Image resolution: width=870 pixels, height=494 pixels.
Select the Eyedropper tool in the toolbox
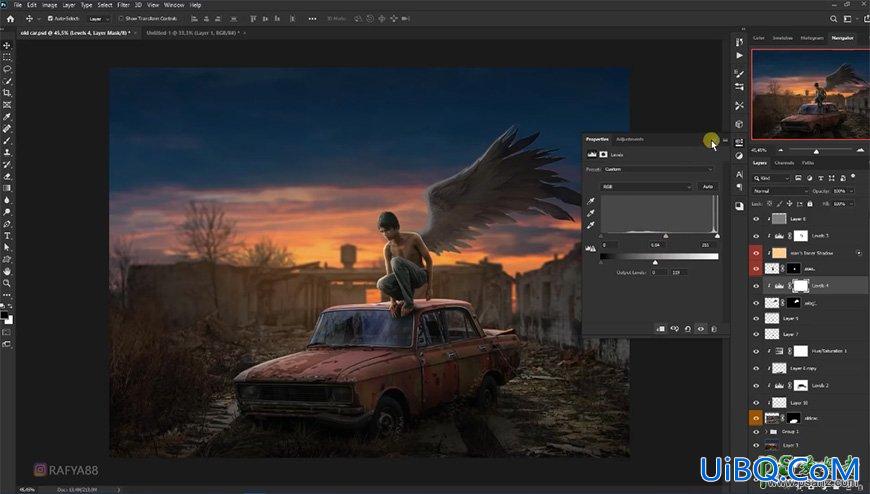point(7,117)
